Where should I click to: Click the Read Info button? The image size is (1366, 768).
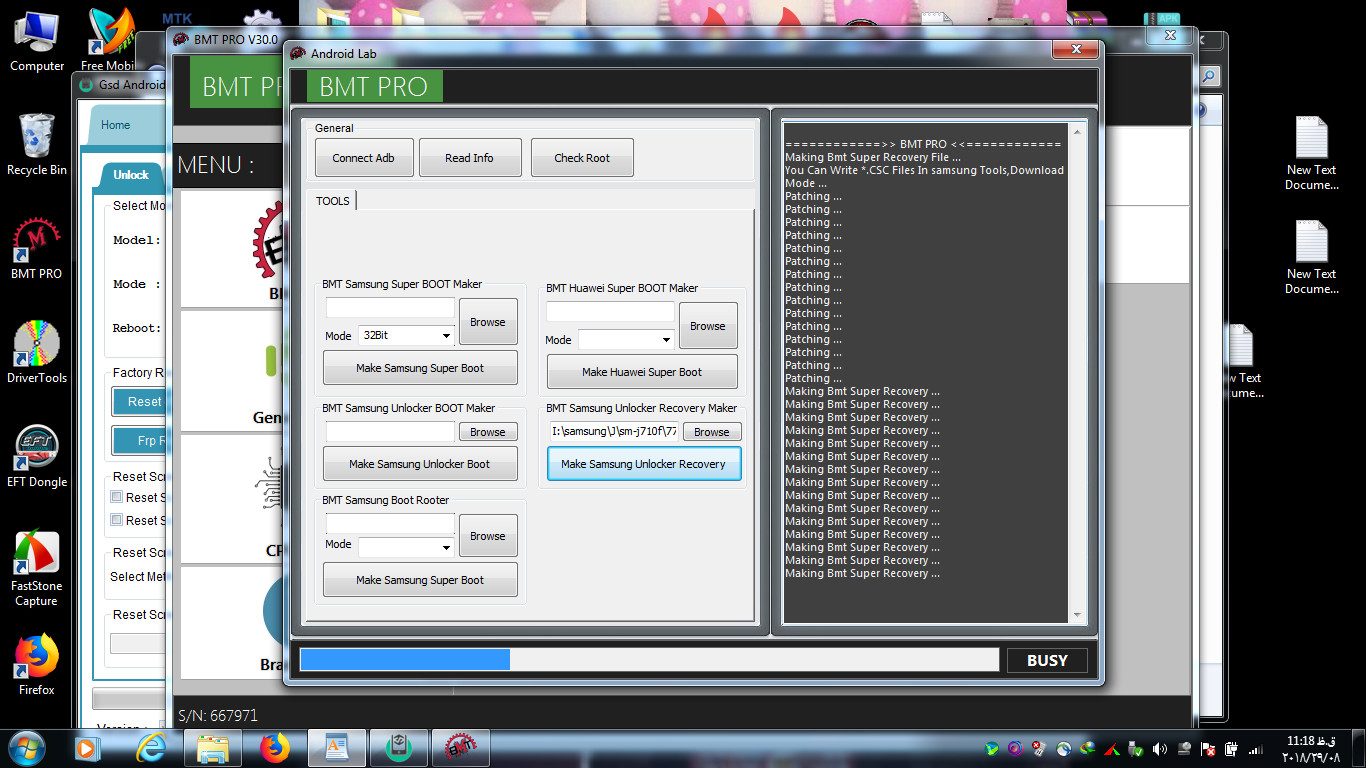pyautogui.click(x=469, y=158)
